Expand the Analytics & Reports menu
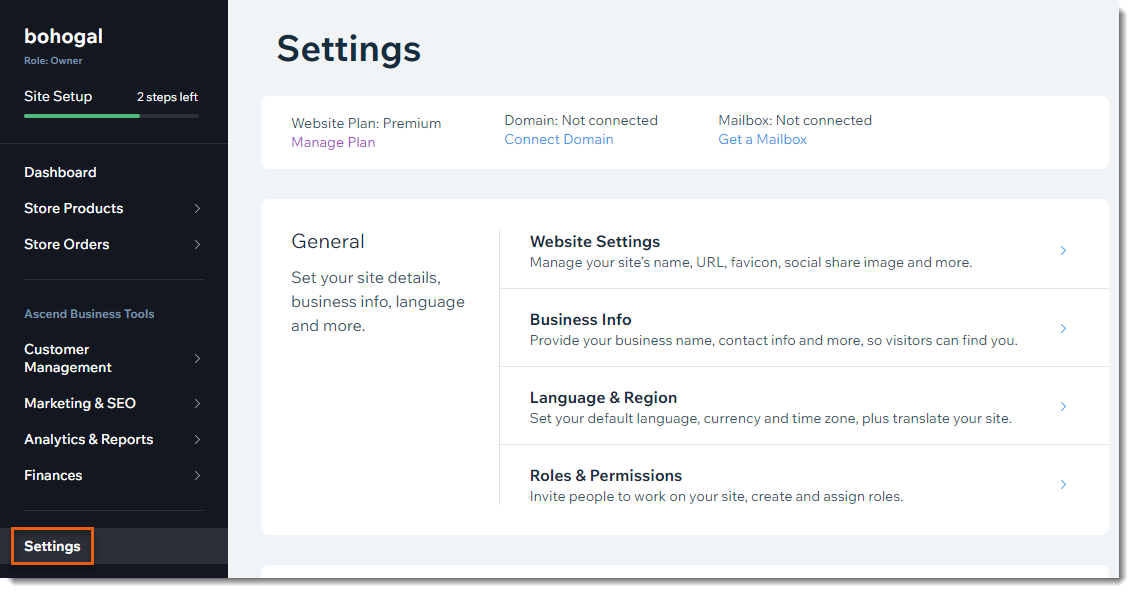Image resolution: width=1134 pixels, height=593 pixels. tap(198, 439)
